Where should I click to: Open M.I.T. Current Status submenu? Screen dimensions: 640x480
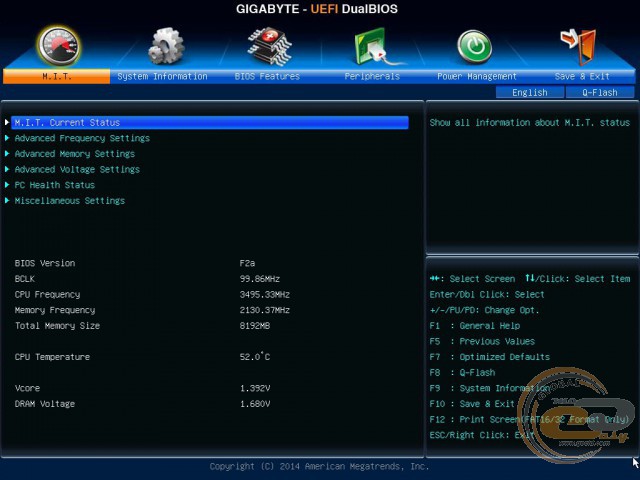[210, 122]
